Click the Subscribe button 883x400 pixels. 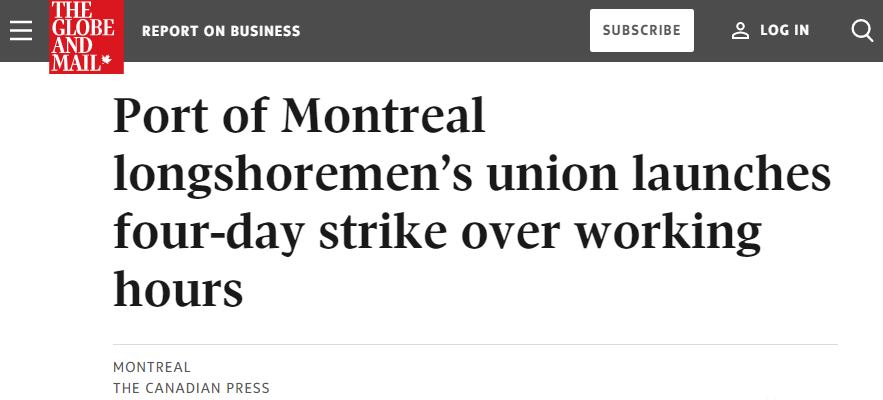[x=641, y=30]
